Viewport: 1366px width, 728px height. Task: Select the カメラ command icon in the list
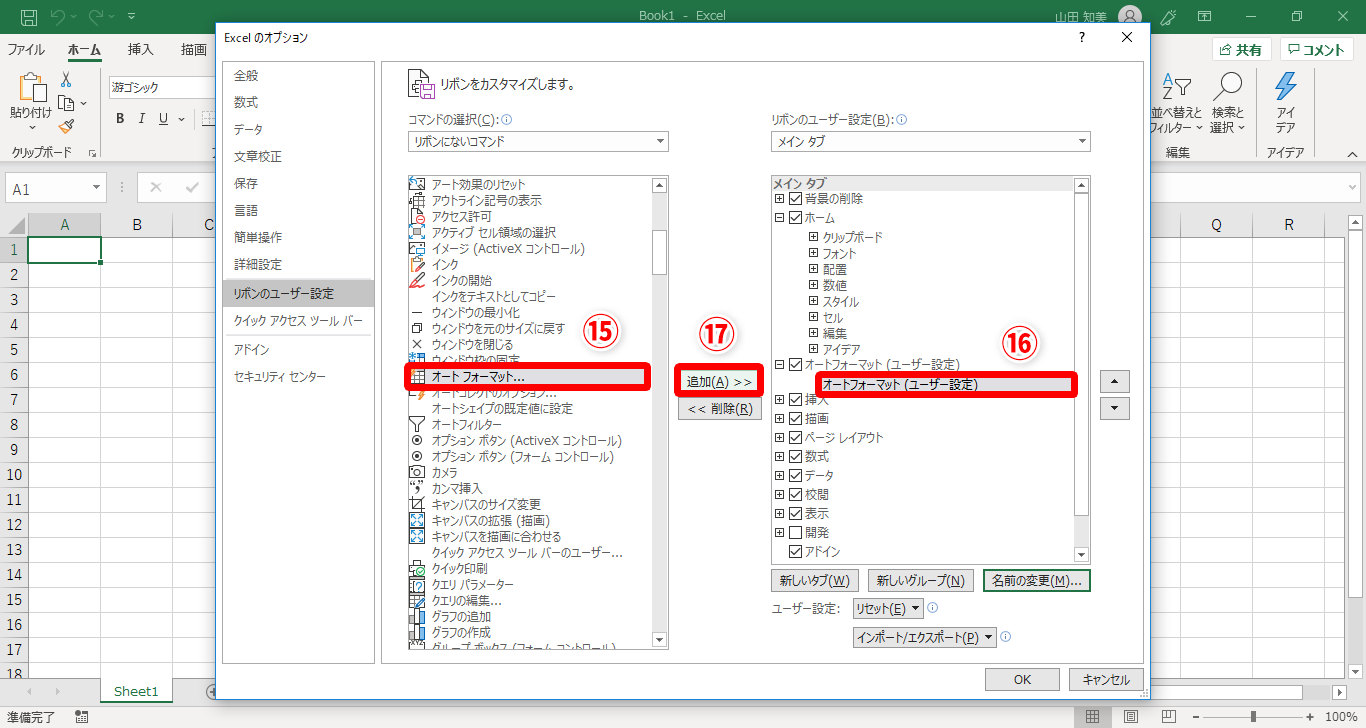[x=418, y=472]
